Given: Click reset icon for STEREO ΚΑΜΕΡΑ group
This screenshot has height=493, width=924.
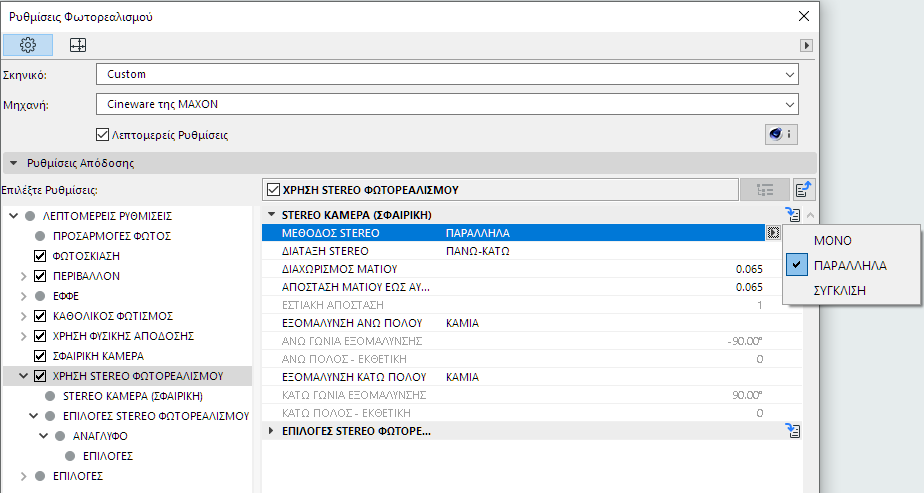Looking at the screenshot, I should [x=793, y=214].
